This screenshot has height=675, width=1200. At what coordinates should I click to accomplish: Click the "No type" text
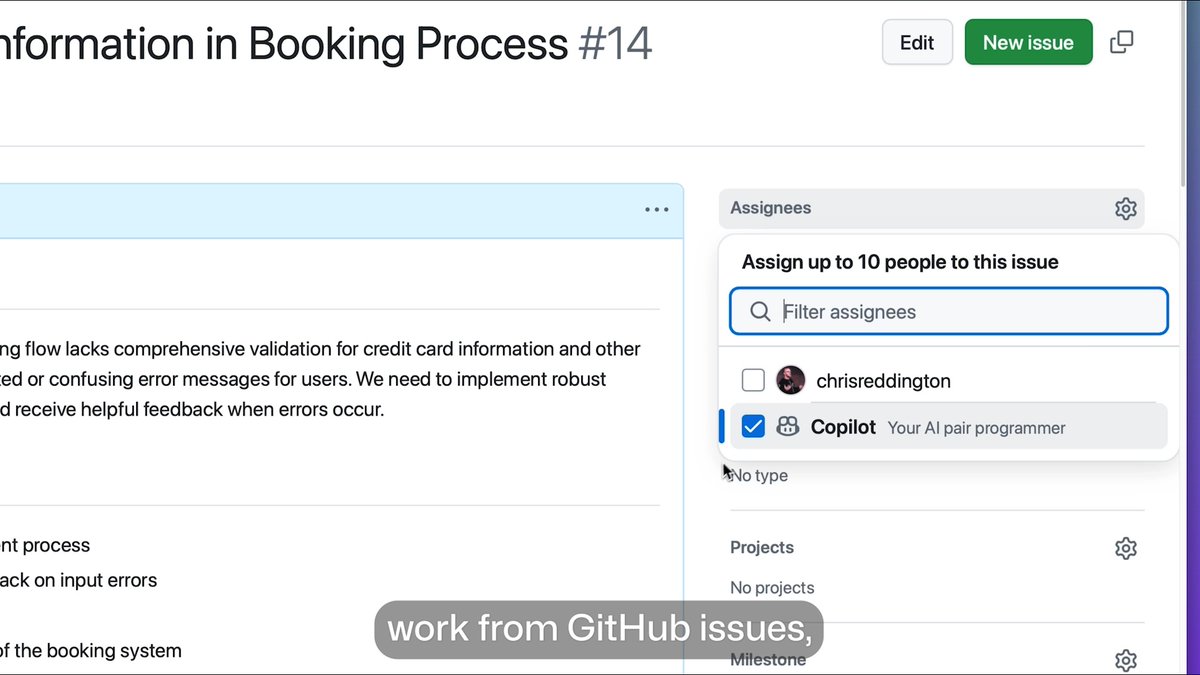(x=759, y=476)
